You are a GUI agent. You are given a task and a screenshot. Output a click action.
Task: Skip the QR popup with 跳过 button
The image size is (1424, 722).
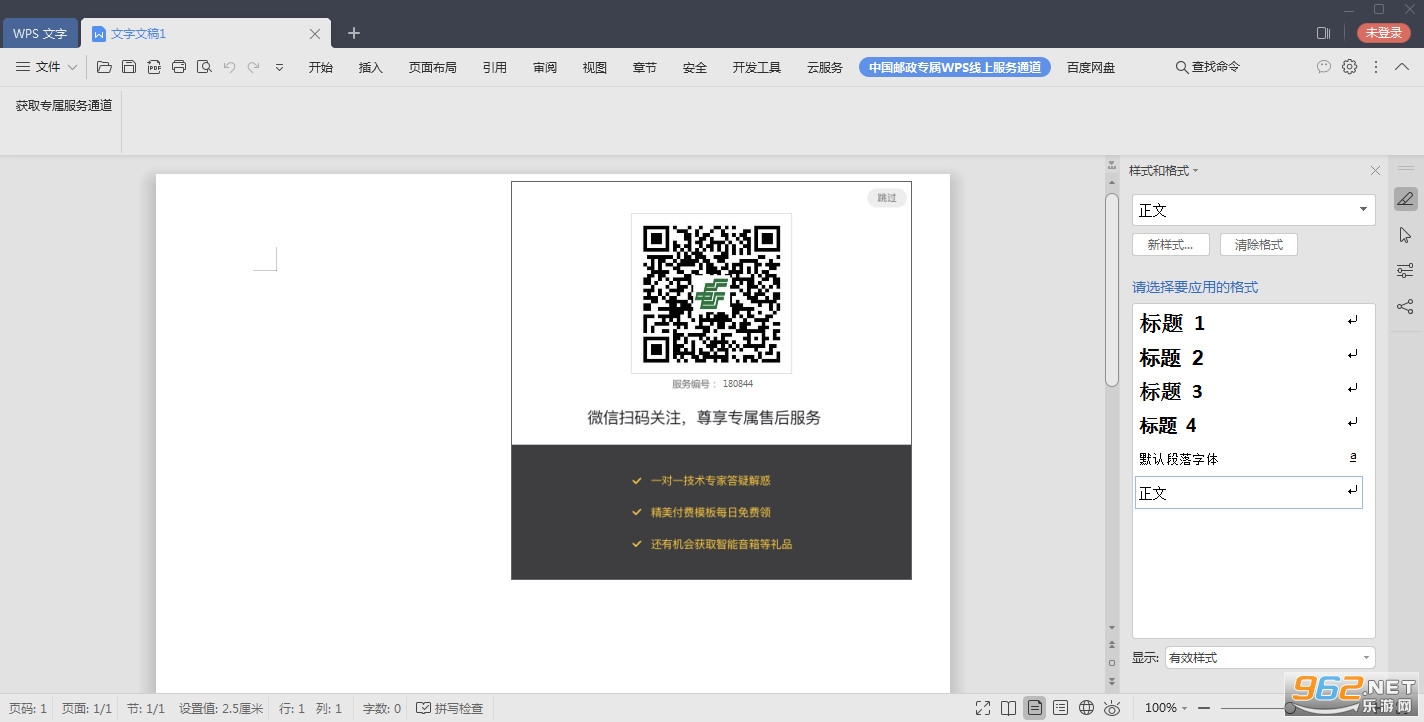[887, 198]
